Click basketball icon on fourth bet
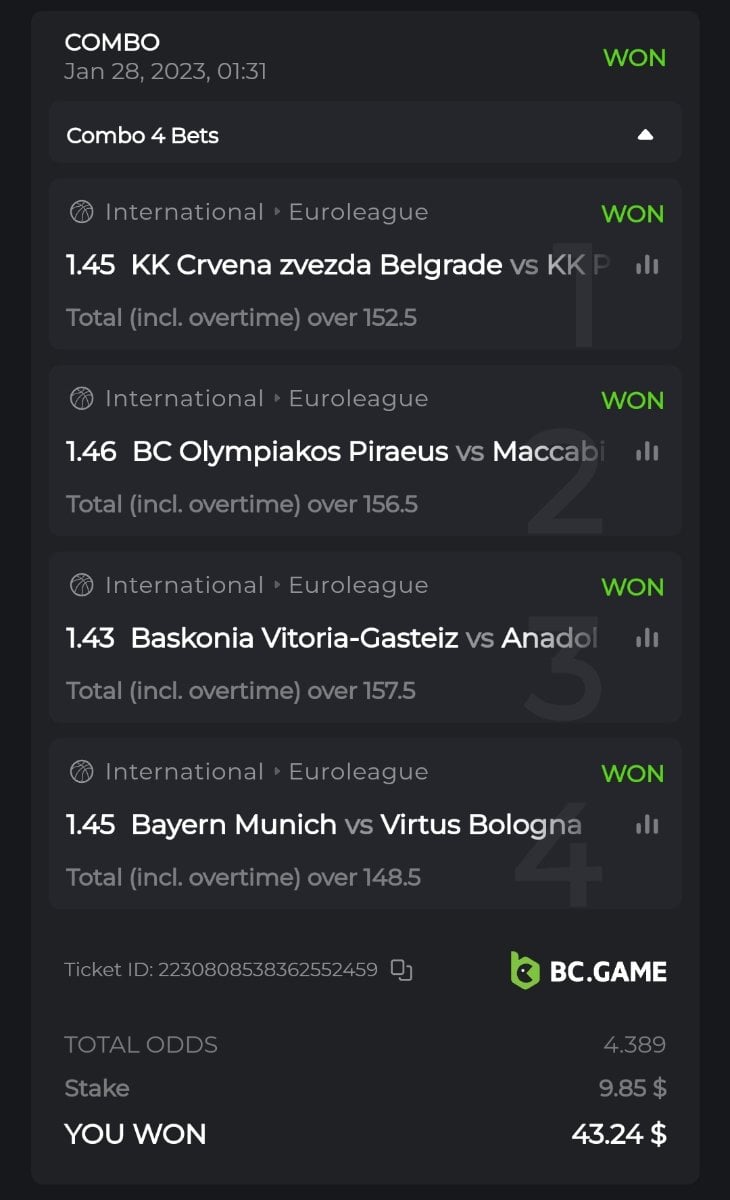This screenshot has width=730, height=1200. [x=81, y=772]
